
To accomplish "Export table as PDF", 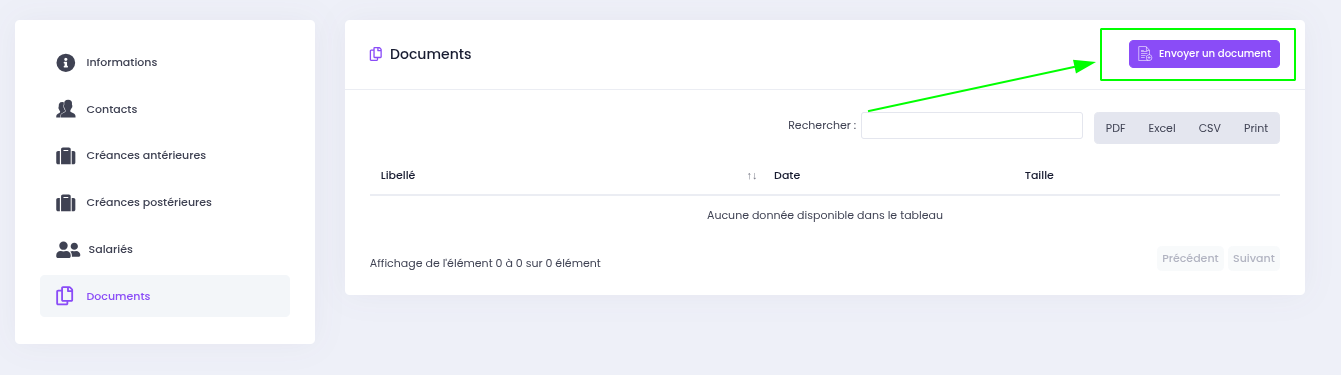I will [1116, 128].
